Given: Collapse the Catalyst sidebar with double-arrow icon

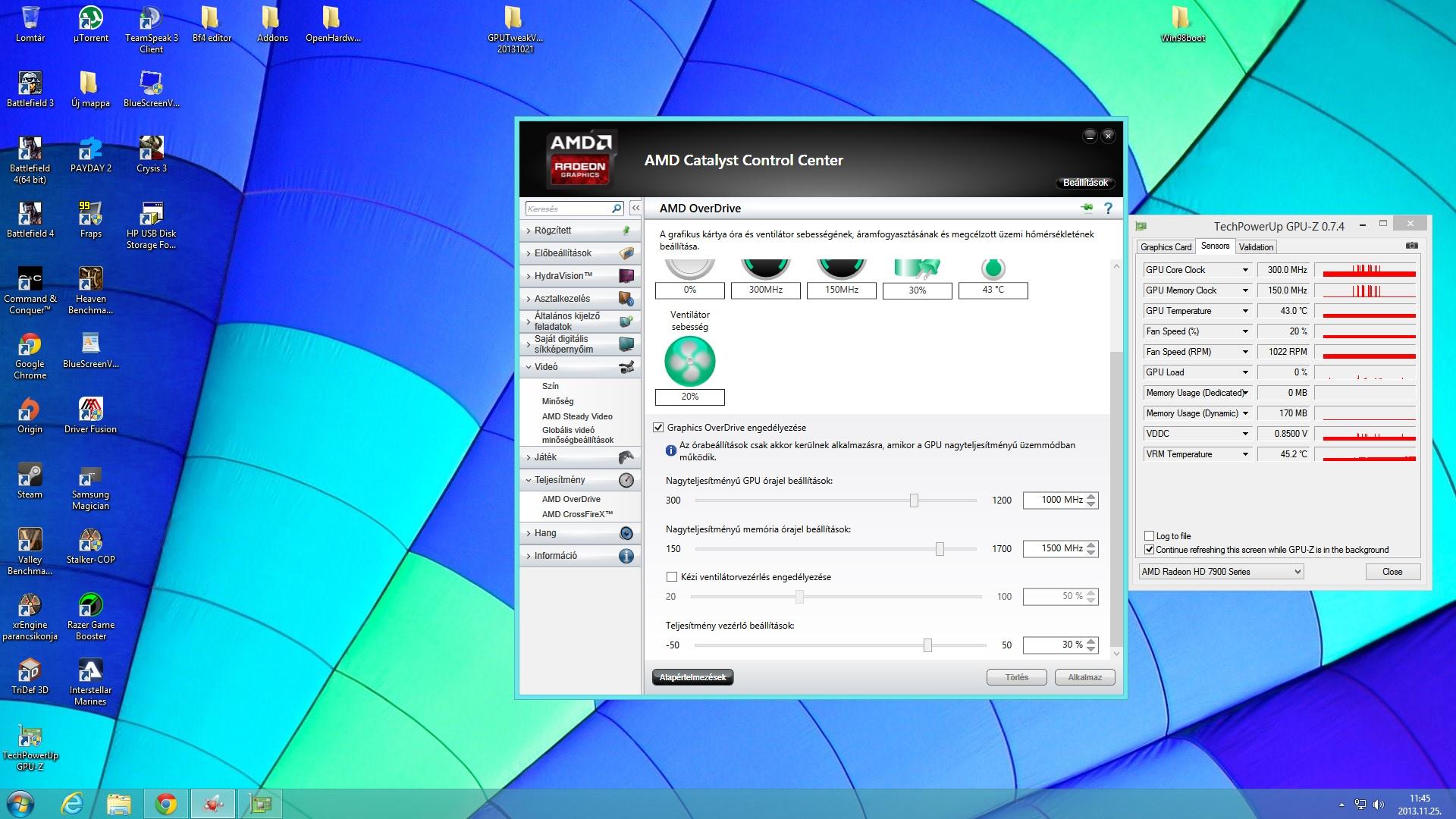Looking at the screenshot, I should [635, 208].
